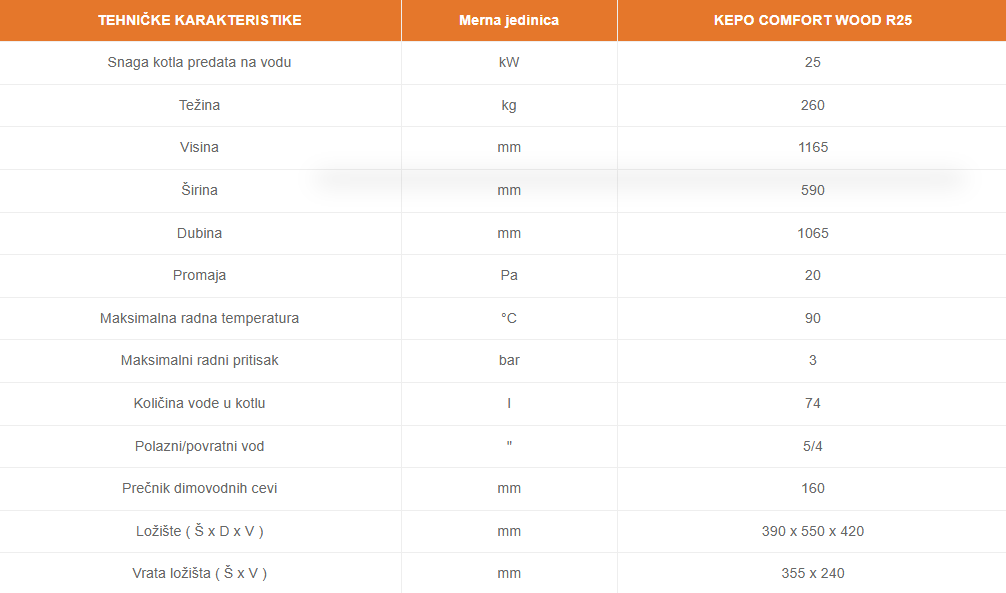Click the Merna jedinica column header
The height and width of the screenshot is (593, 1006).
coord(509,20)
